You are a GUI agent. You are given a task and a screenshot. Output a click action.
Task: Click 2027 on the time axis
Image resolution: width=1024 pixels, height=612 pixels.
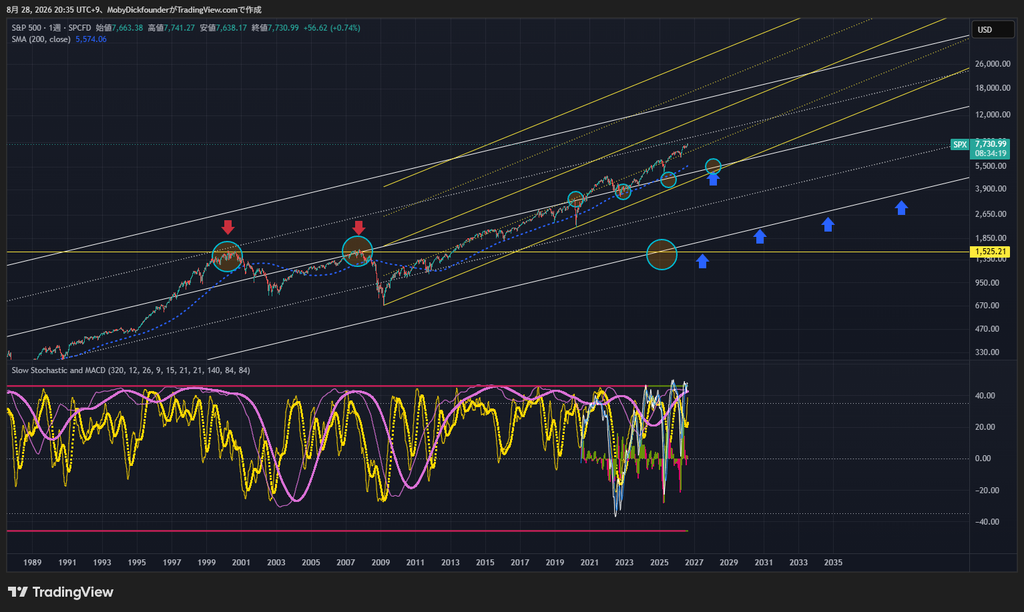point(694,562)
